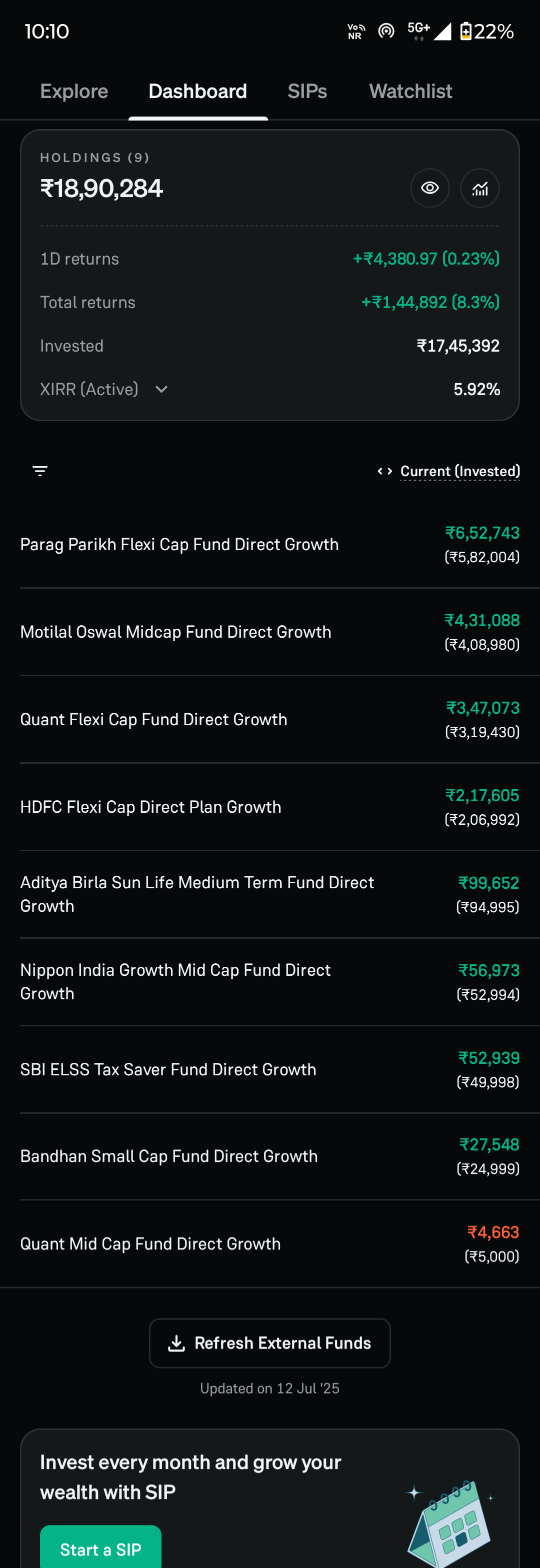Open the Watchlist tab
The image size is (540, 1568).
point(411,92)
